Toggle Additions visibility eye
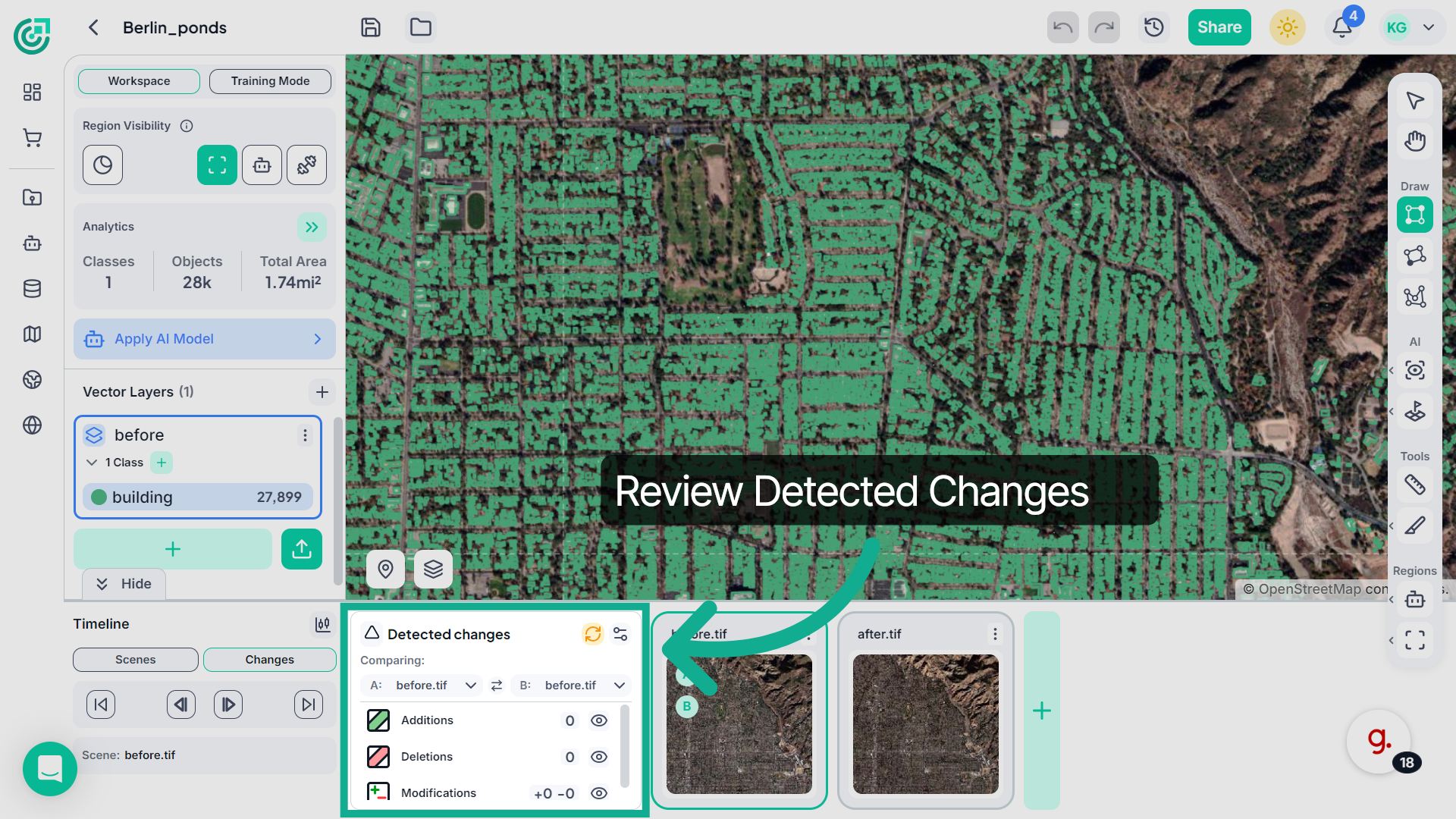Image resolution: width=1456 pixels, height=819 pixels. click(x=598, y=720)
